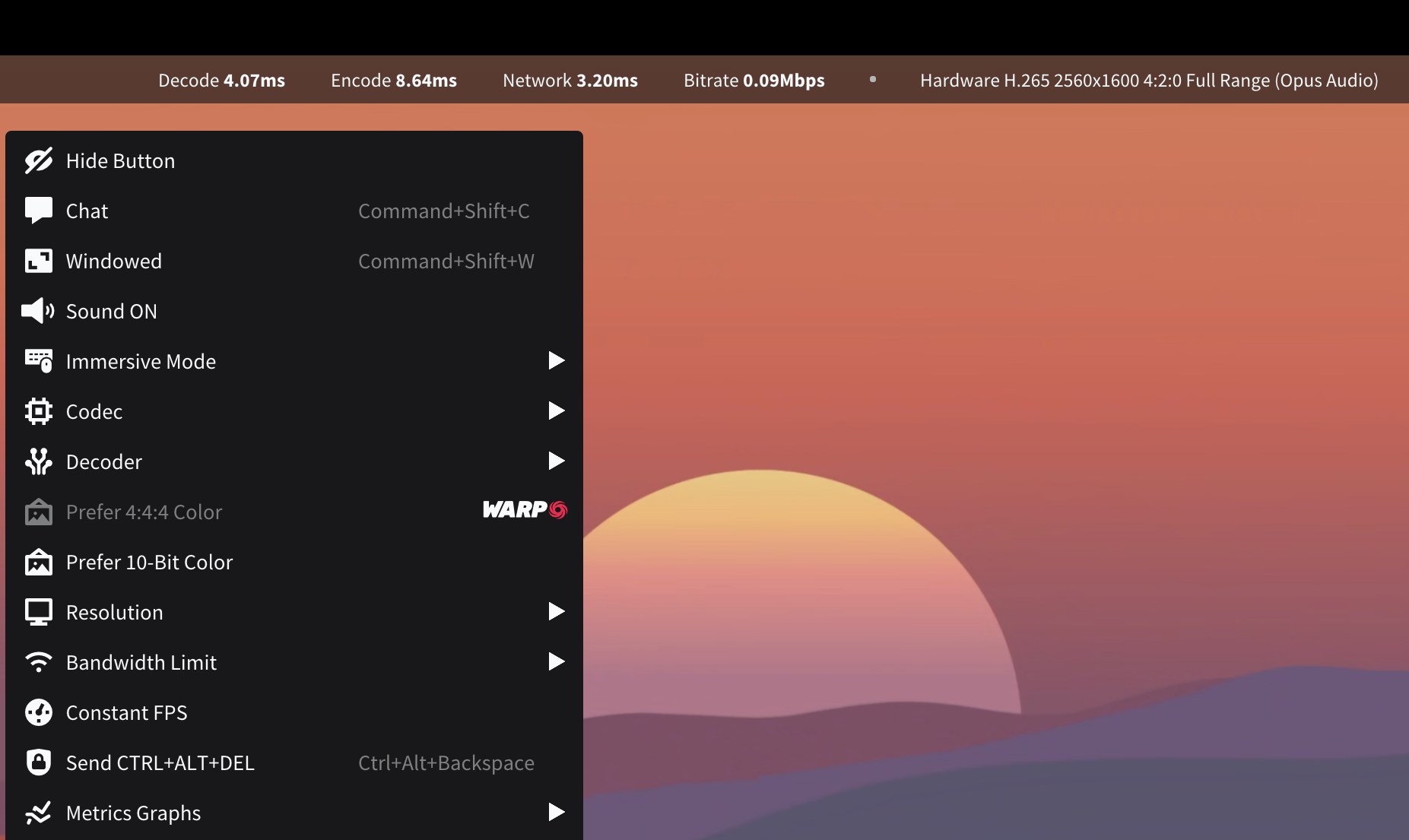1409x840 pixels.
Task: Click the monitor icon next to Resolution
Action: pos(39,612)
